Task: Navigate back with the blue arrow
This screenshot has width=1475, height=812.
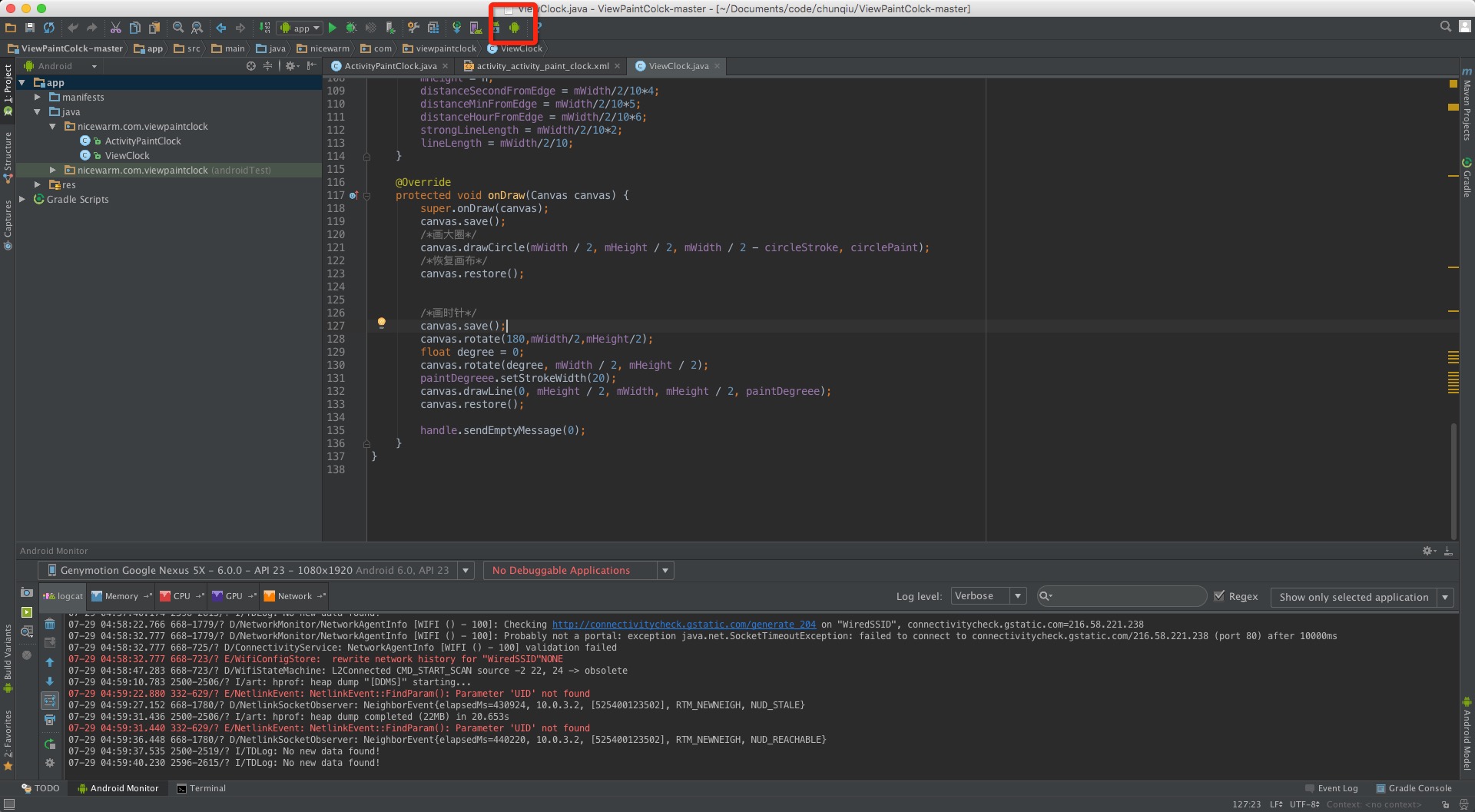Action: pyautogui.click(x=221, y=28)
